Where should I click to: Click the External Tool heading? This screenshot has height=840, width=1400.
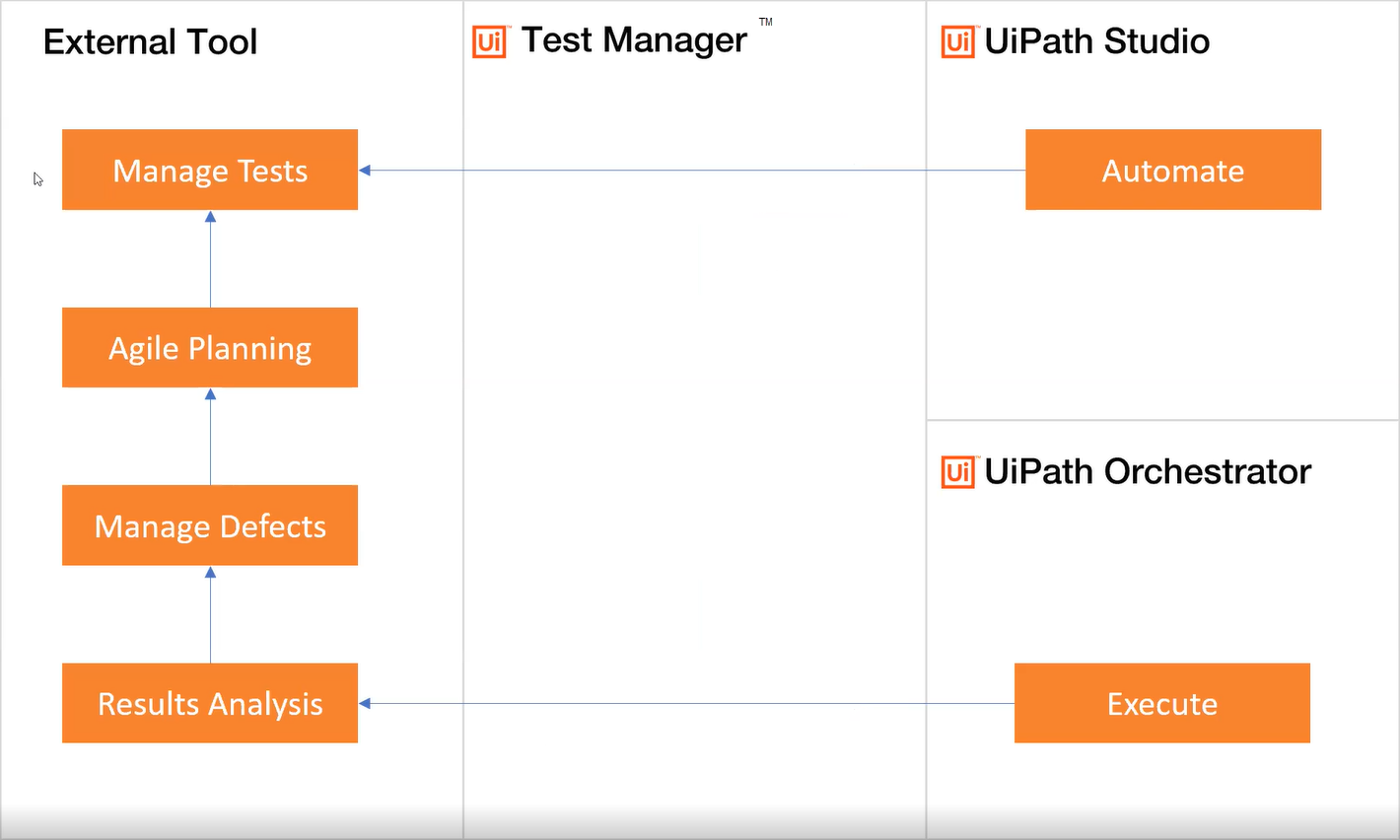(x=150, y=42)
